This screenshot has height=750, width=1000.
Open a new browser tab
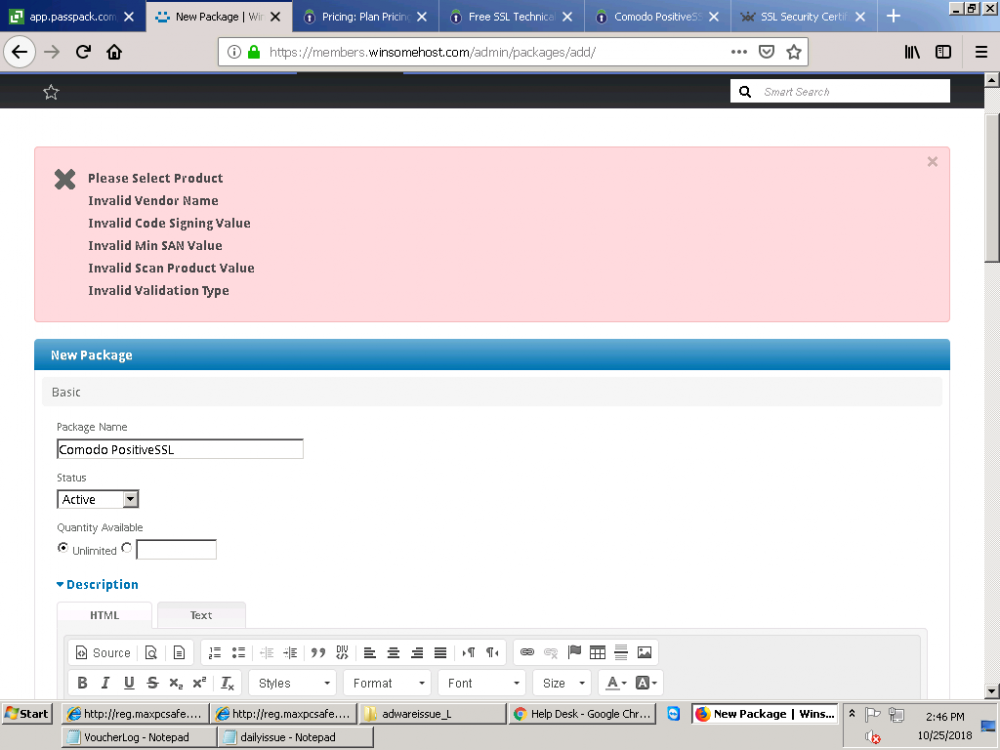coord(893,17)
